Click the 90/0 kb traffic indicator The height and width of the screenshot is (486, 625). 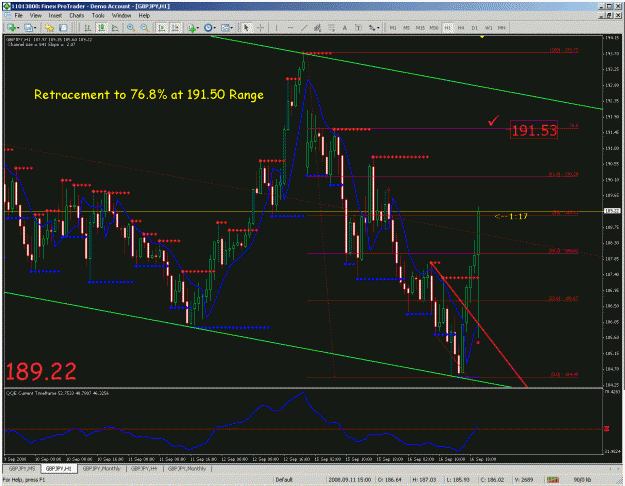pyautogui.click(x=582, y=480)
